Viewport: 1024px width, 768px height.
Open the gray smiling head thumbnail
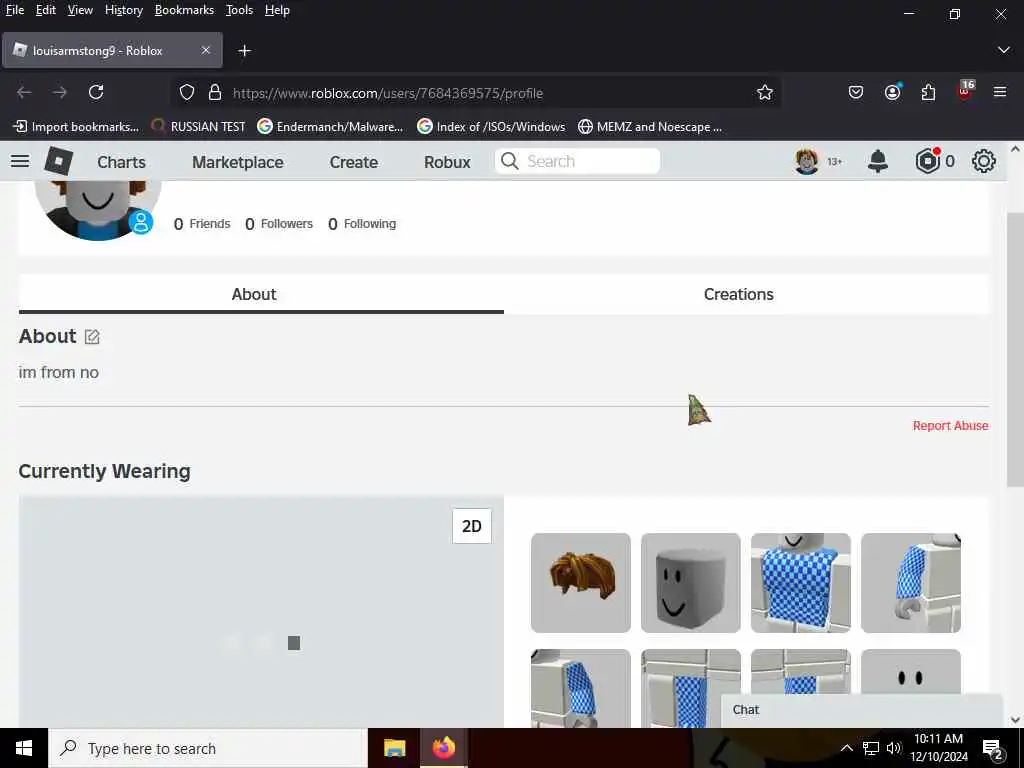point(690,583)
